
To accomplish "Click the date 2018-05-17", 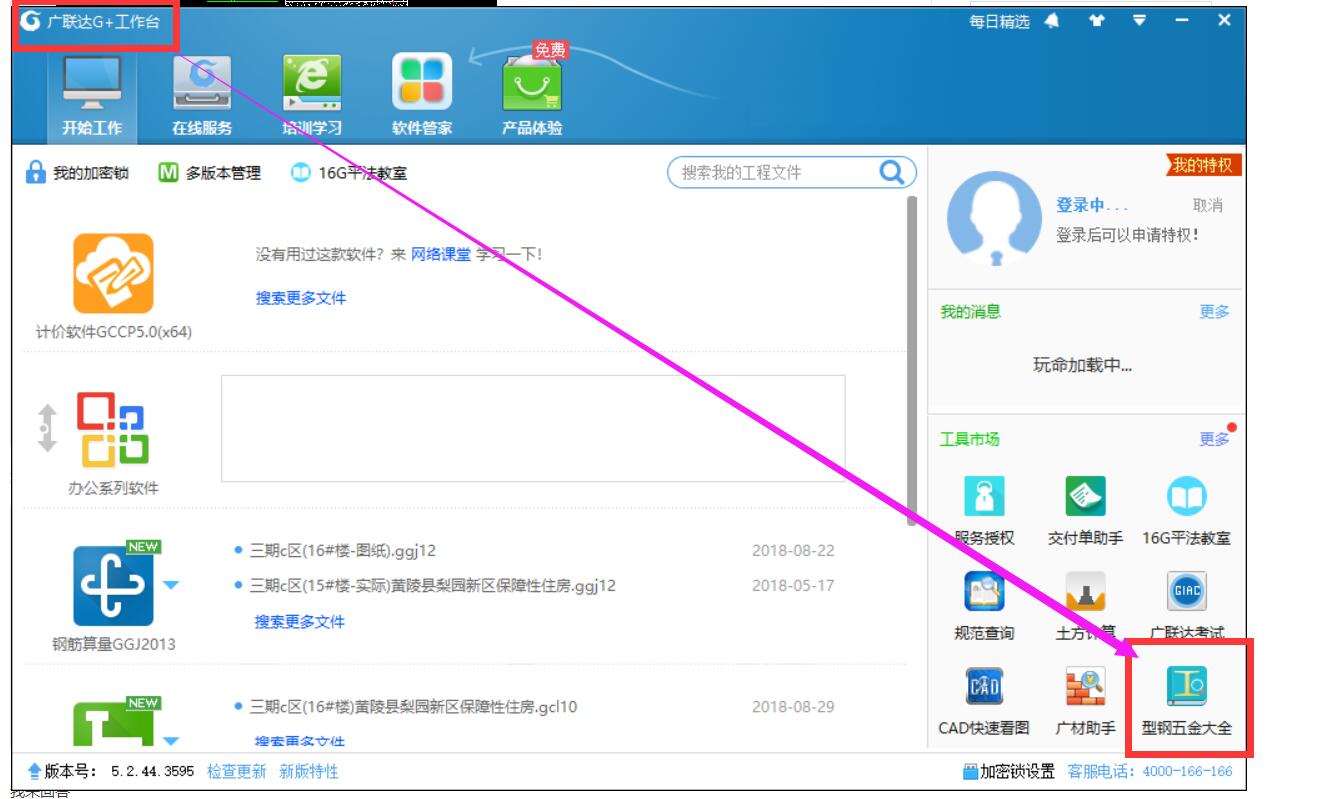I will (x=793, y=585).
